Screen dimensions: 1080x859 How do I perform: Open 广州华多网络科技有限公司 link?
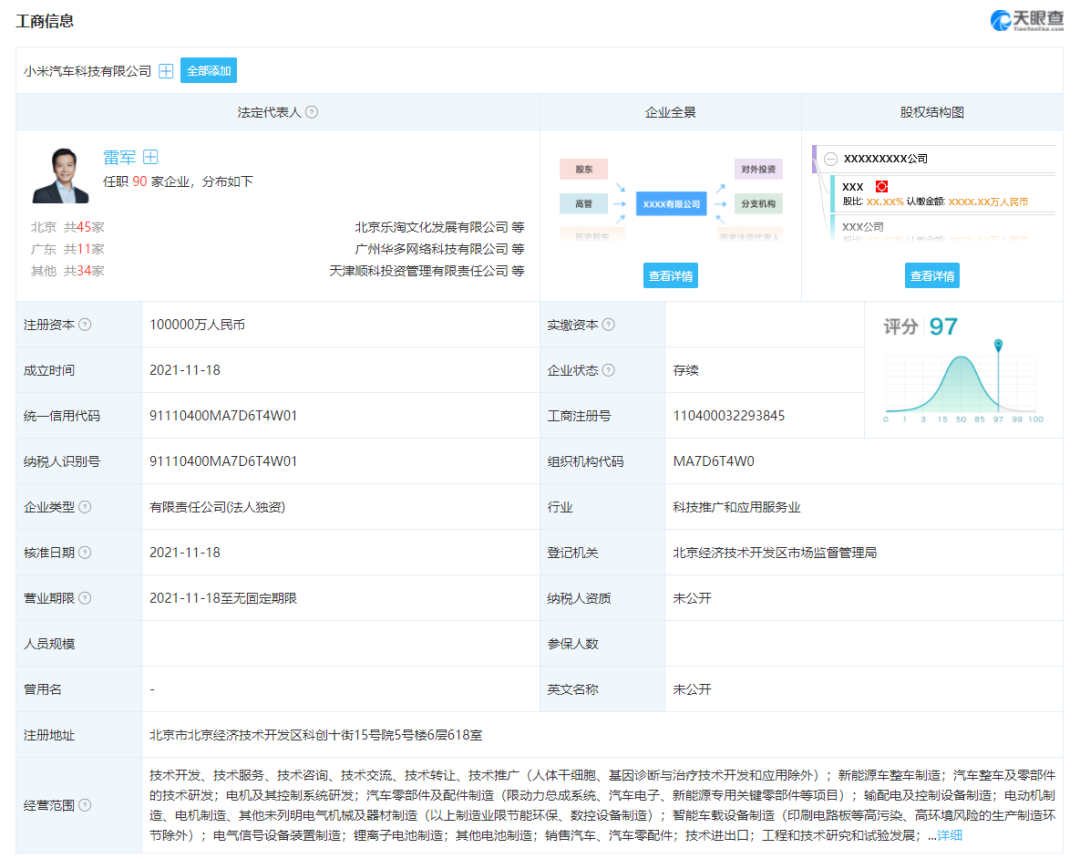tap(431, 249)
